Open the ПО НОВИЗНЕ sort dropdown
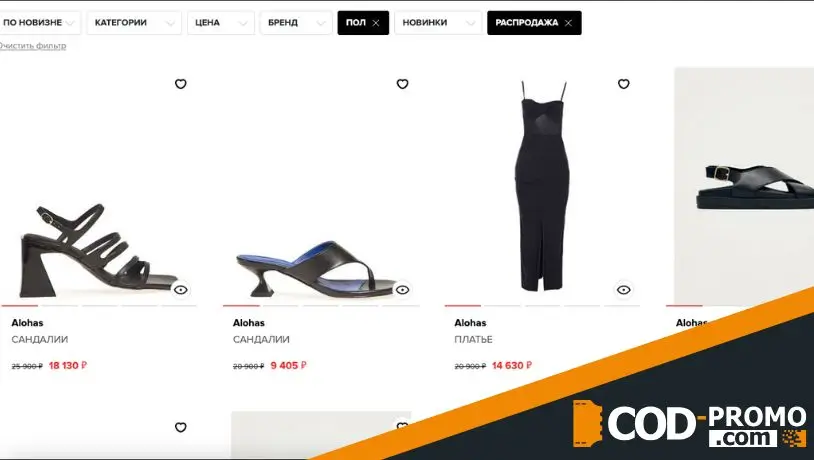Screen dimensions: 814x460 [39, 23]
